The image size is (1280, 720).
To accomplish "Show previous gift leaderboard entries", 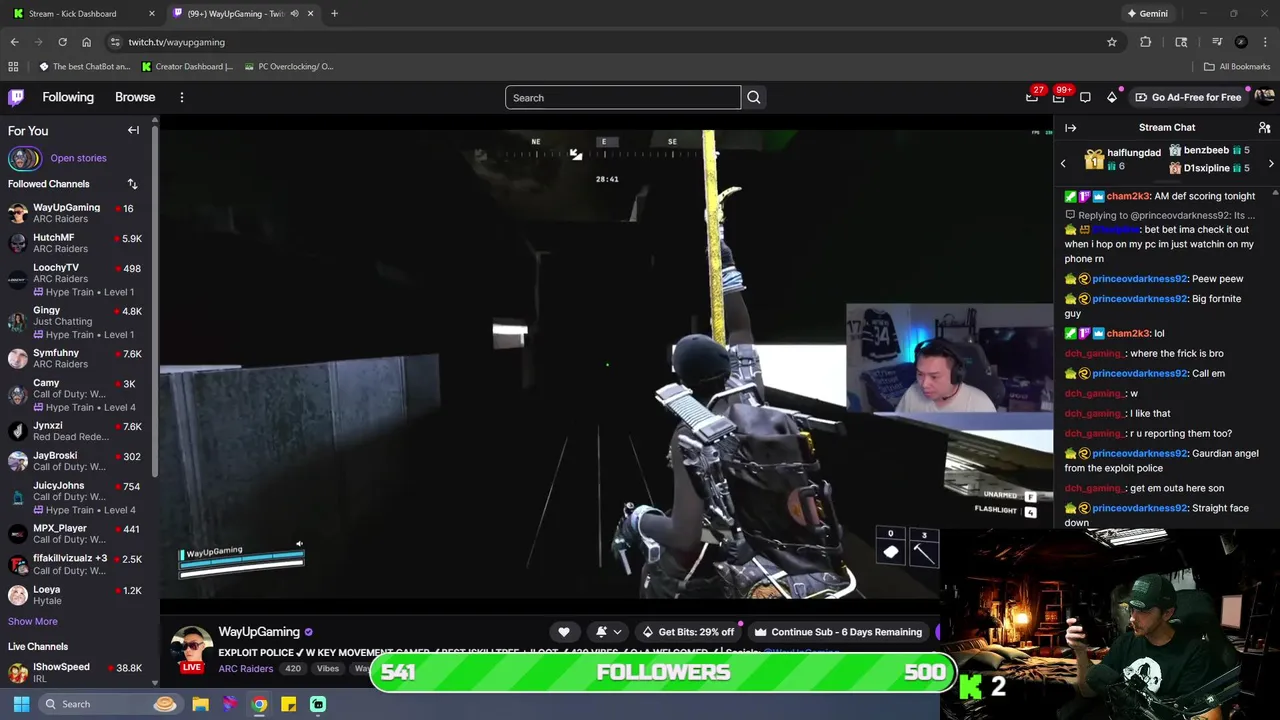I will coord(1063,163).
